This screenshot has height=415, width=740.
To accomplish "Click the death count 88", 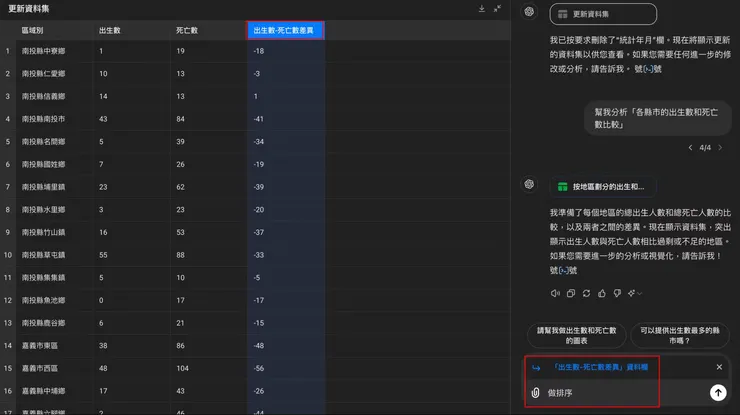I will tap(180, 255).
